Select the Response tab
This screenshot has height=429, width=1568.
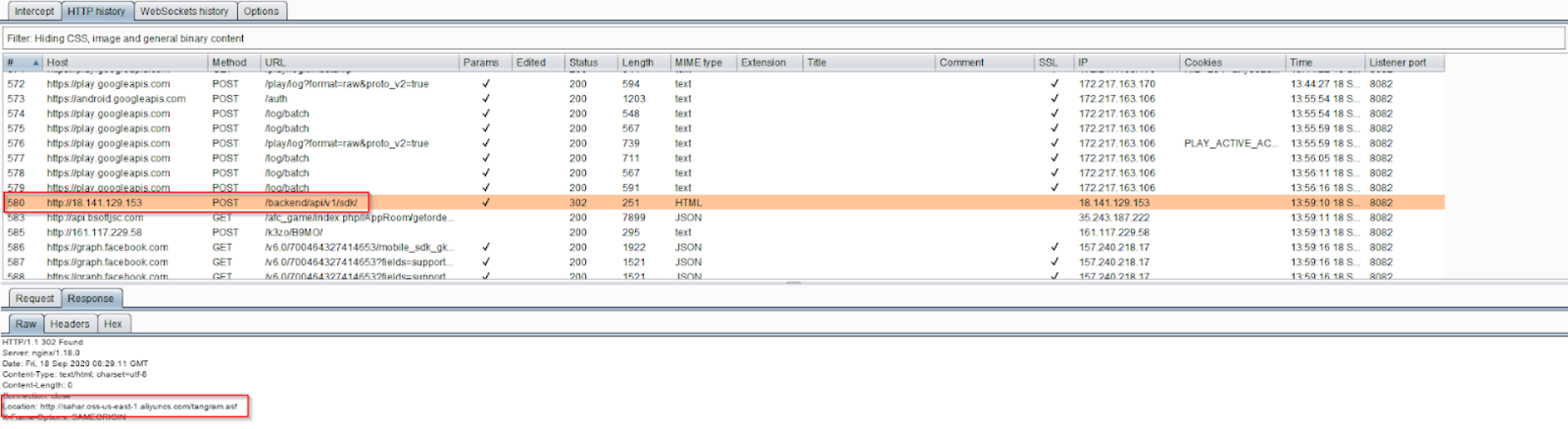(90, 298)
